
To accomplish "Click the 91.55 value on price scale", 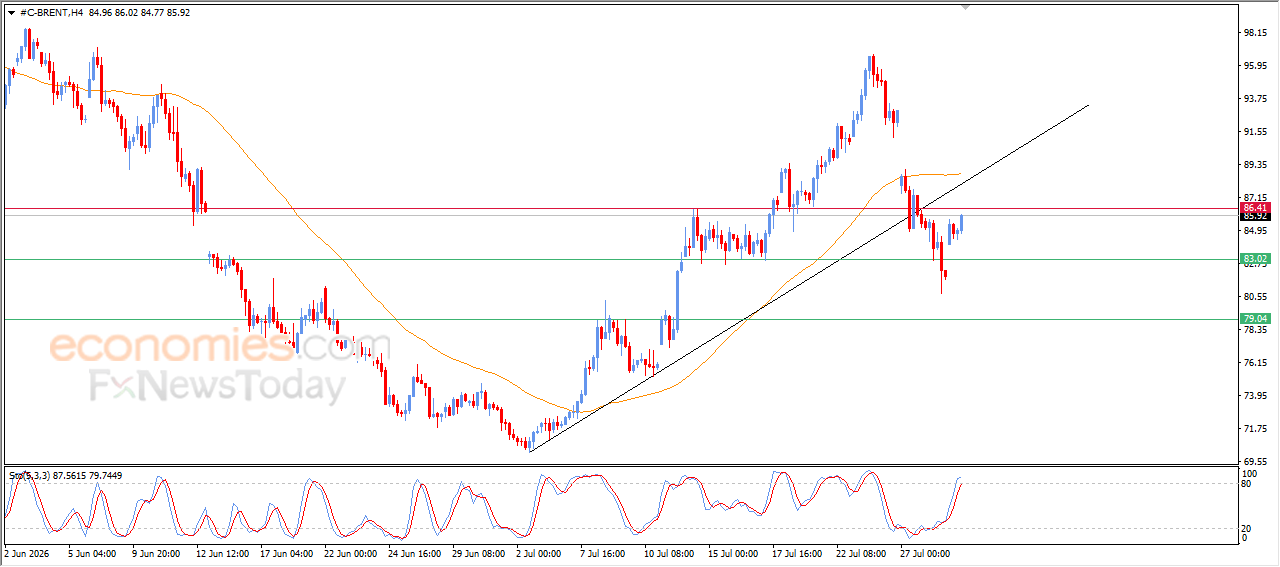I will coord(1256,132).
